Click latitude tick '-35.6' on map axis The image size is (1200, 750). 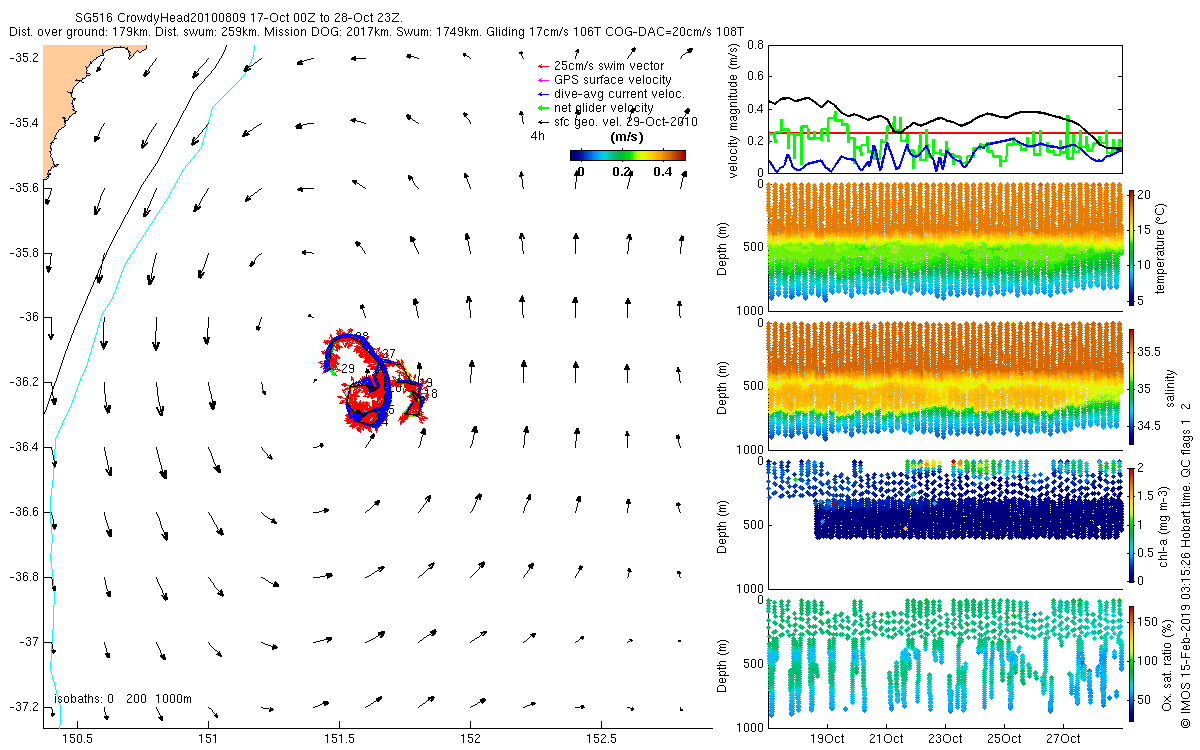pos(22,187)
